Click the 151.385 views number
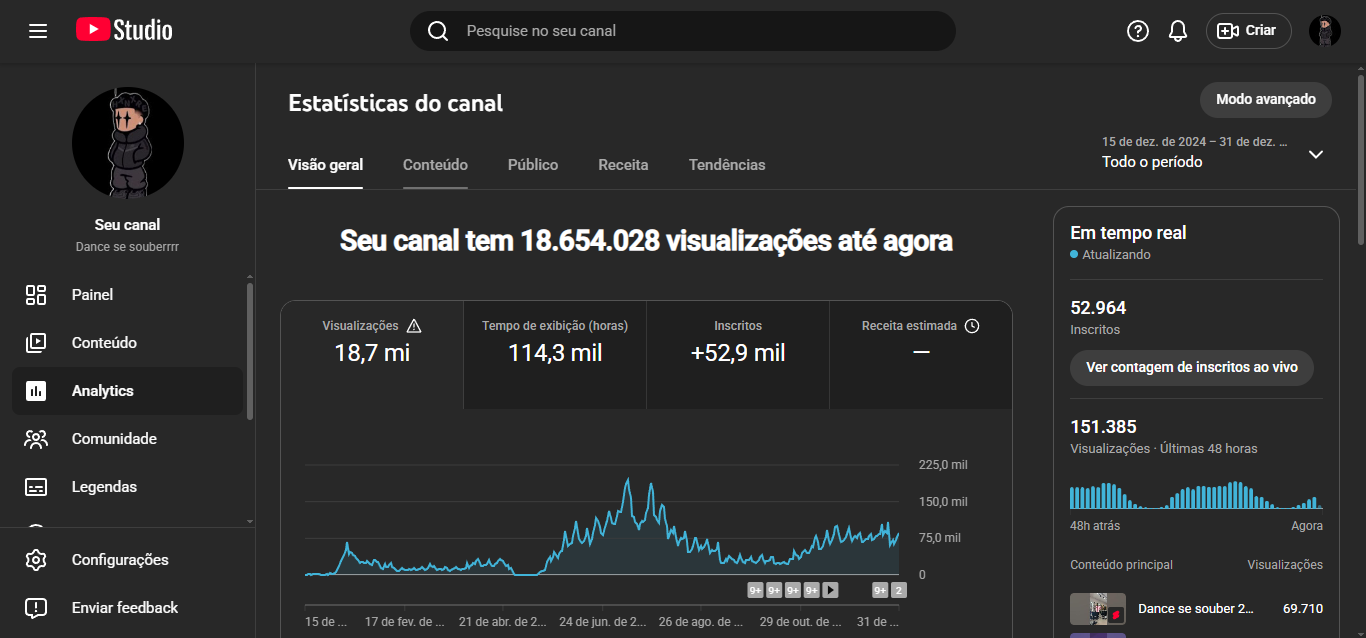The width and height of the screenshot is (1366, 638). click(x=1103, y=427)
